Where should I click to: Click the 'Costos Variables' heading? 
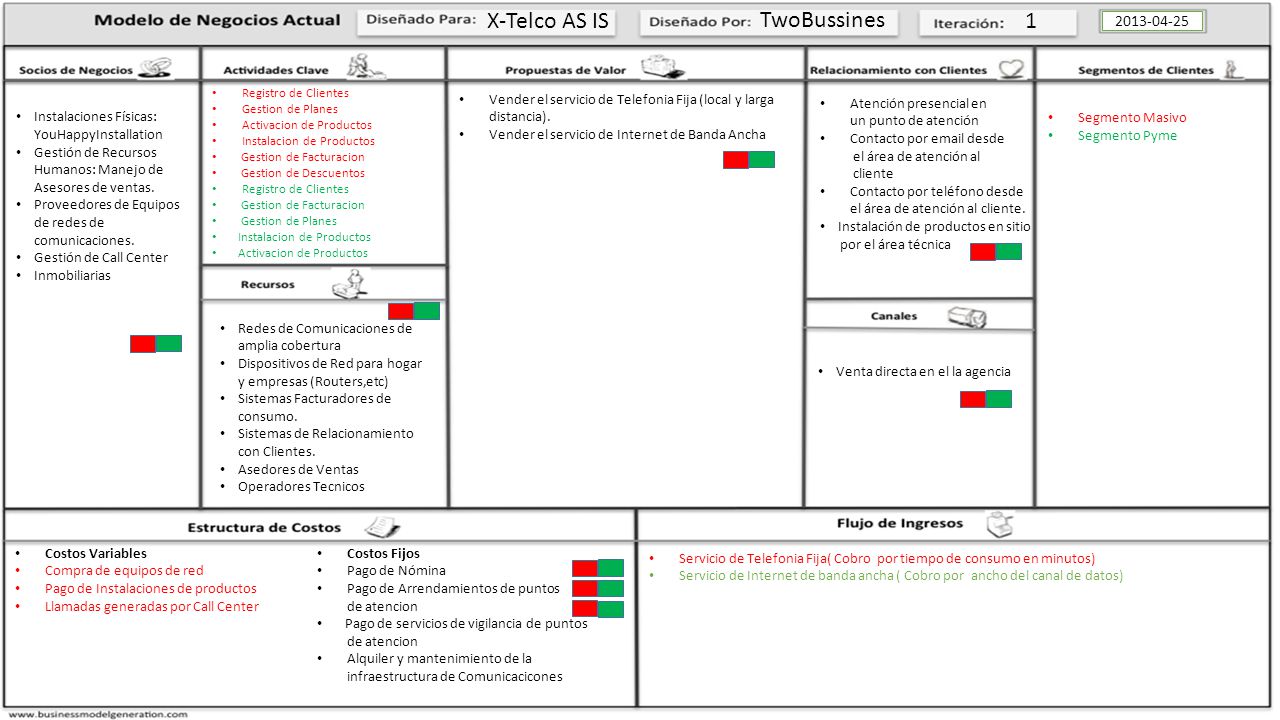pos(96,554)
